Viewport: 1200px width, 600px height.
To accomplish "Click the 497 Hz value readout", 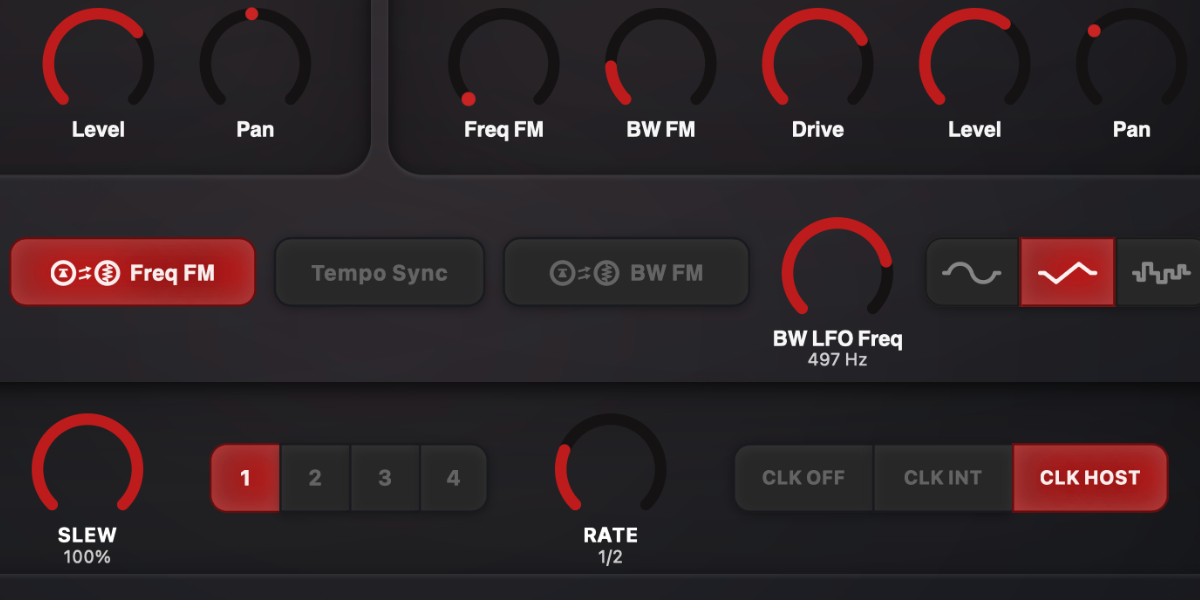I will (838, 360).
